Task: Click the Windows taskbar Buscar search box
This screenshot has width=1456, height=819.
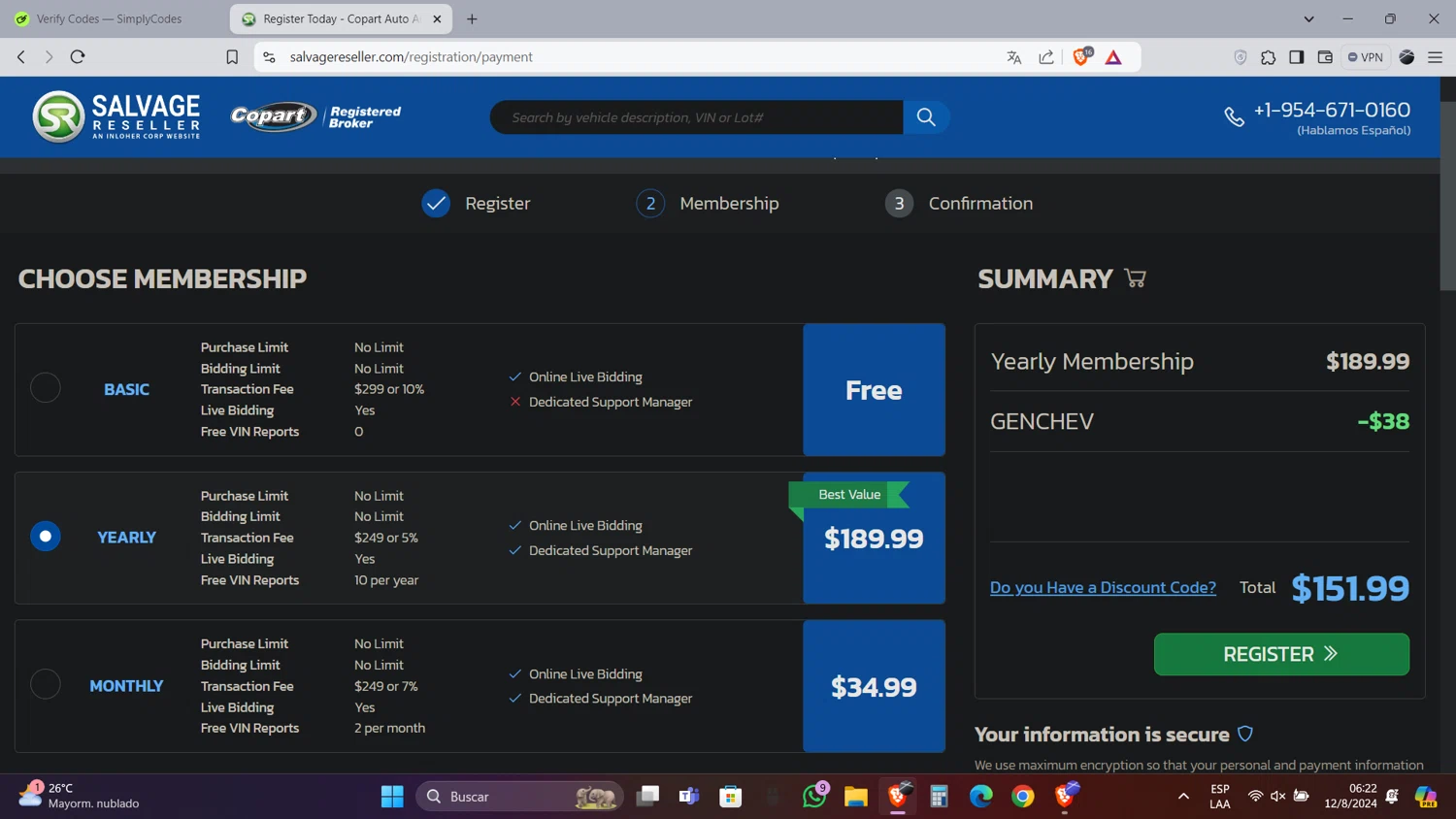Action: point(519,797)
